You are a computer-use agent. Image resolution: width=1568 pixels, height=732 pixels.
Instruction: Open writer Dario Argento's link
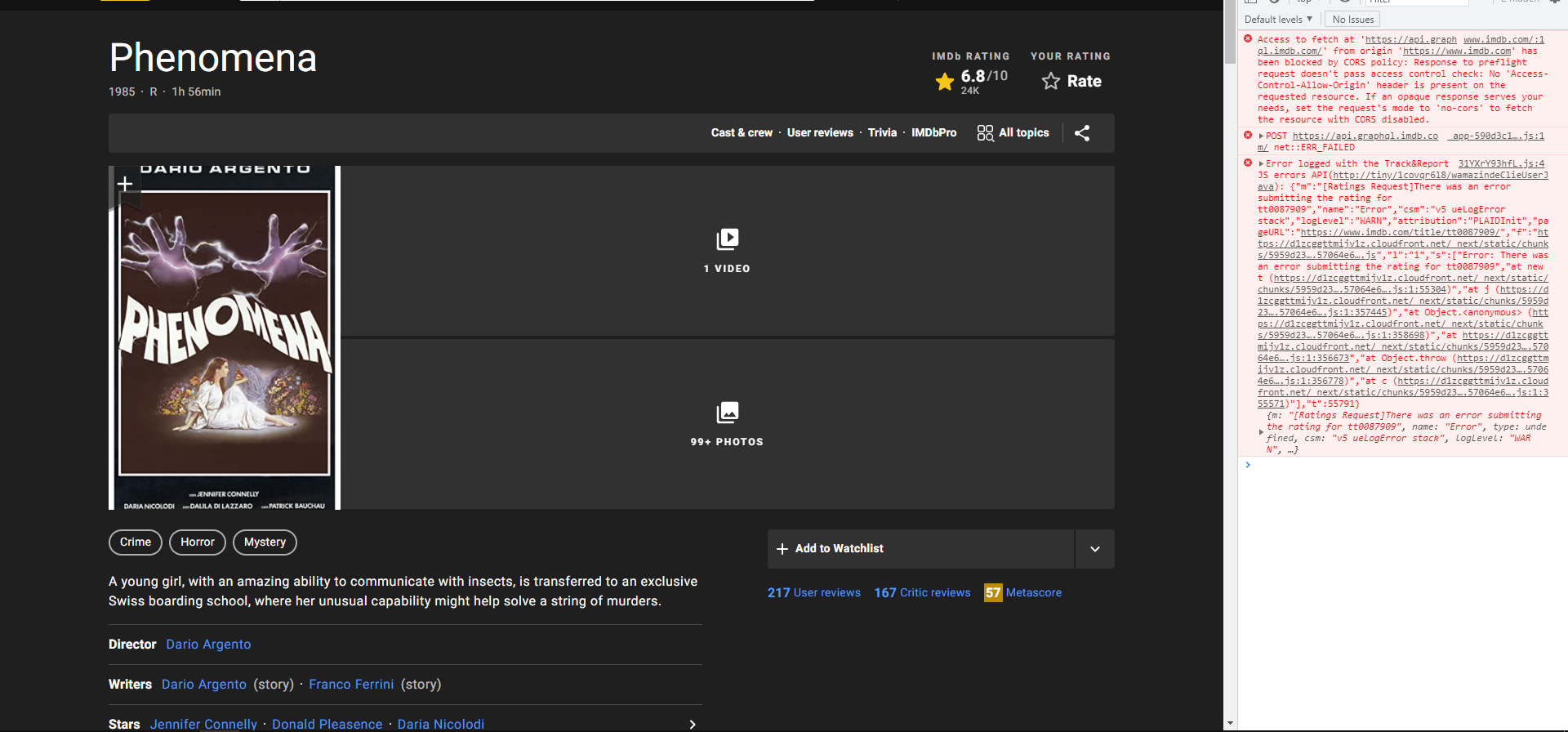click(x=204, y=685)
